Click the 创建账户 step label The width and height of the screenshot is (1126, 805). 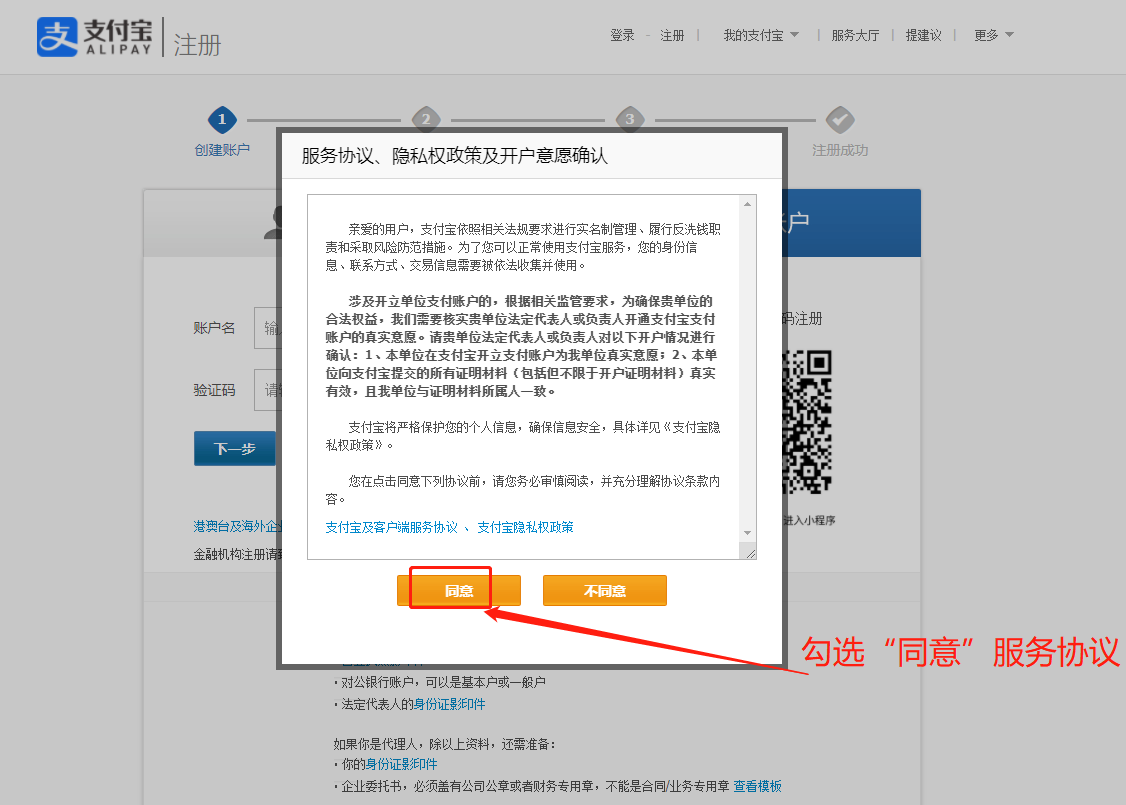pyautogui.click(x=222, y=150)
